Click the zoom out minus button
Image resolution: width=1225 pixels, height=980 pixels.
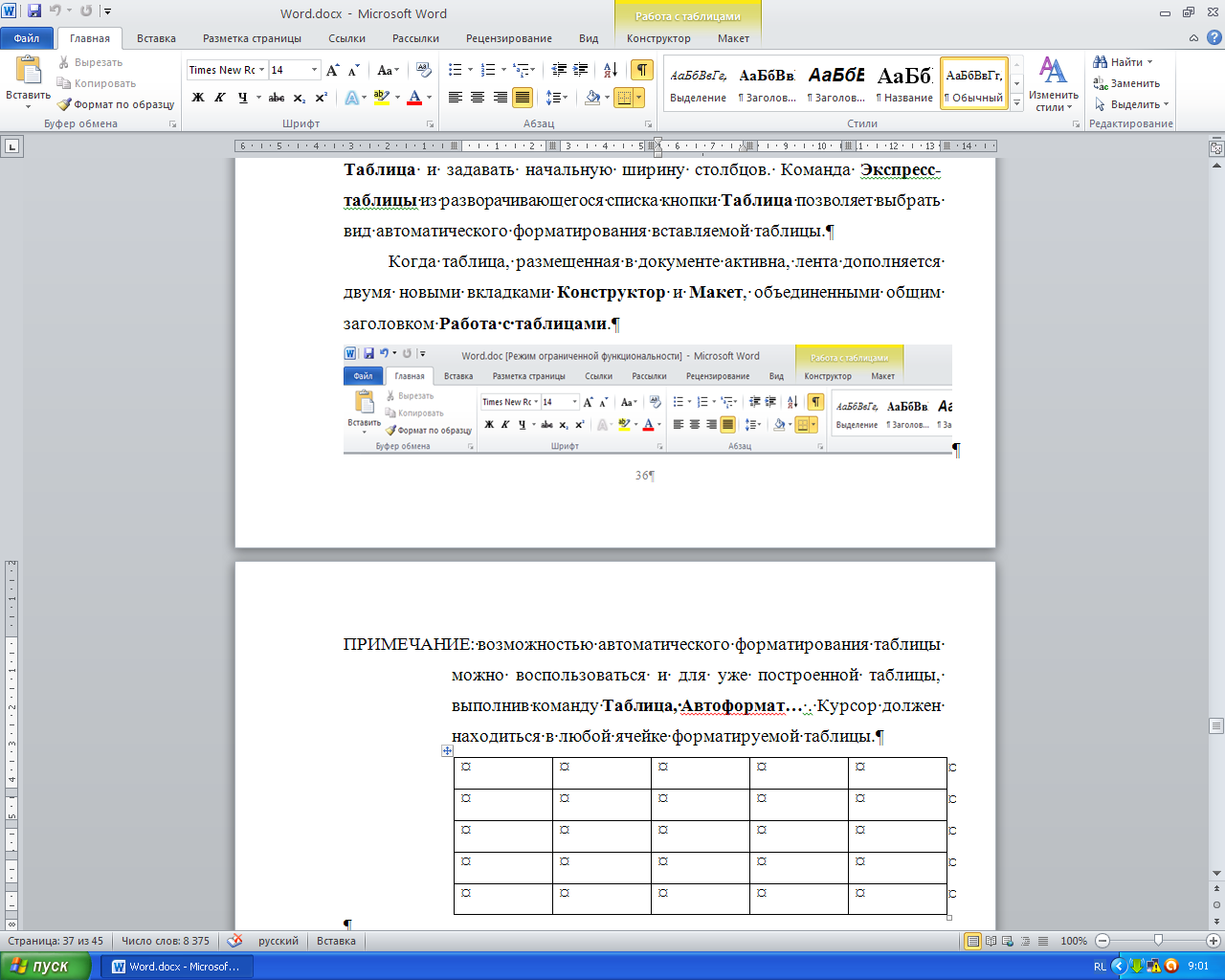1102,941
